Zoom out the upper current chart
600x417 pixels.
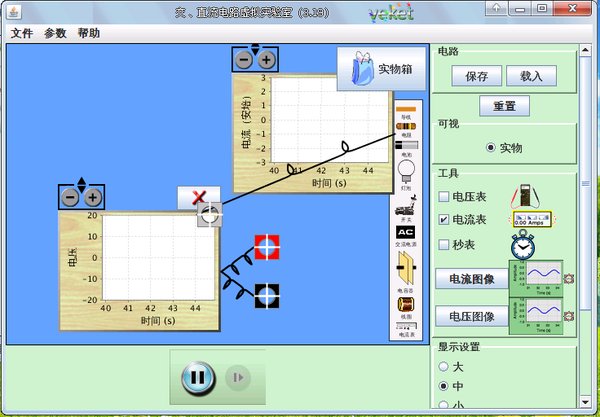pos(244,60)
